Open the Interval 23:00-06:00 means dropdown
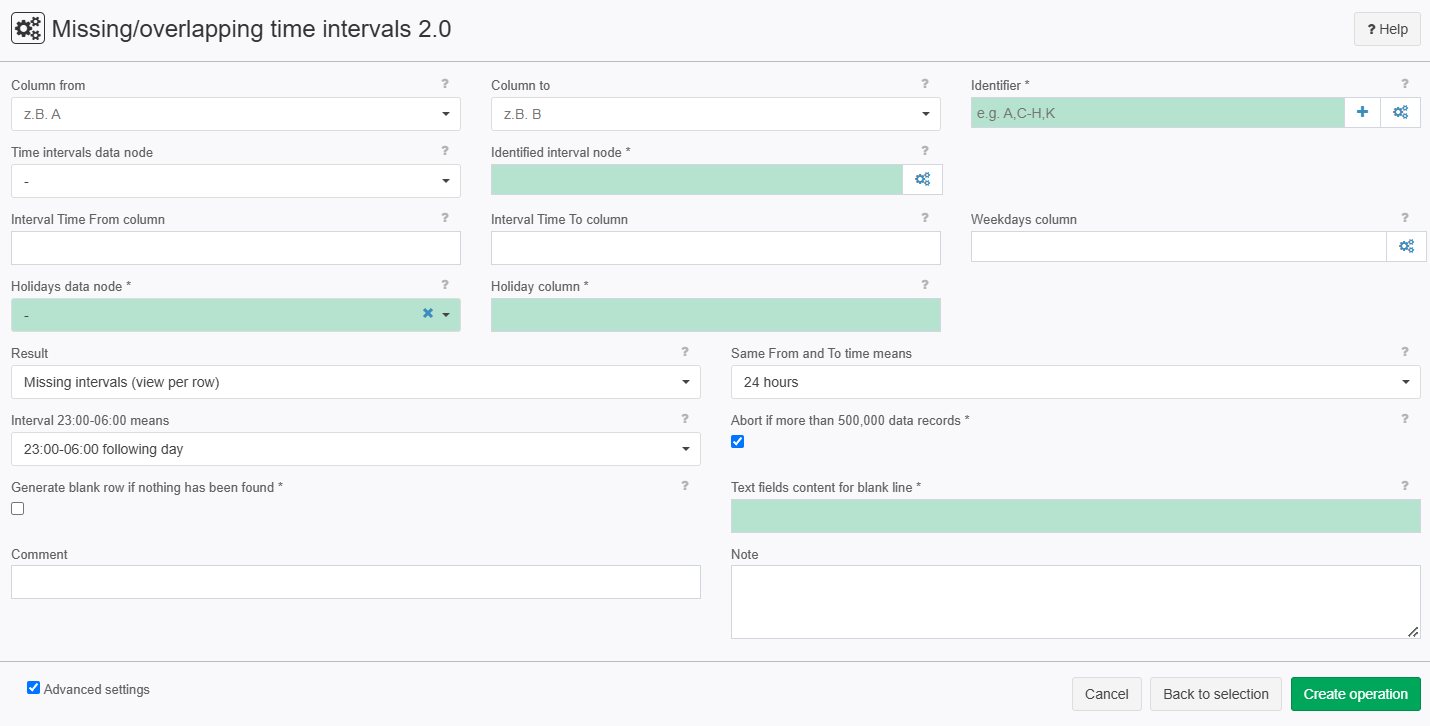The width and height of the screenshot is (1430, 726). coord(356,449)
